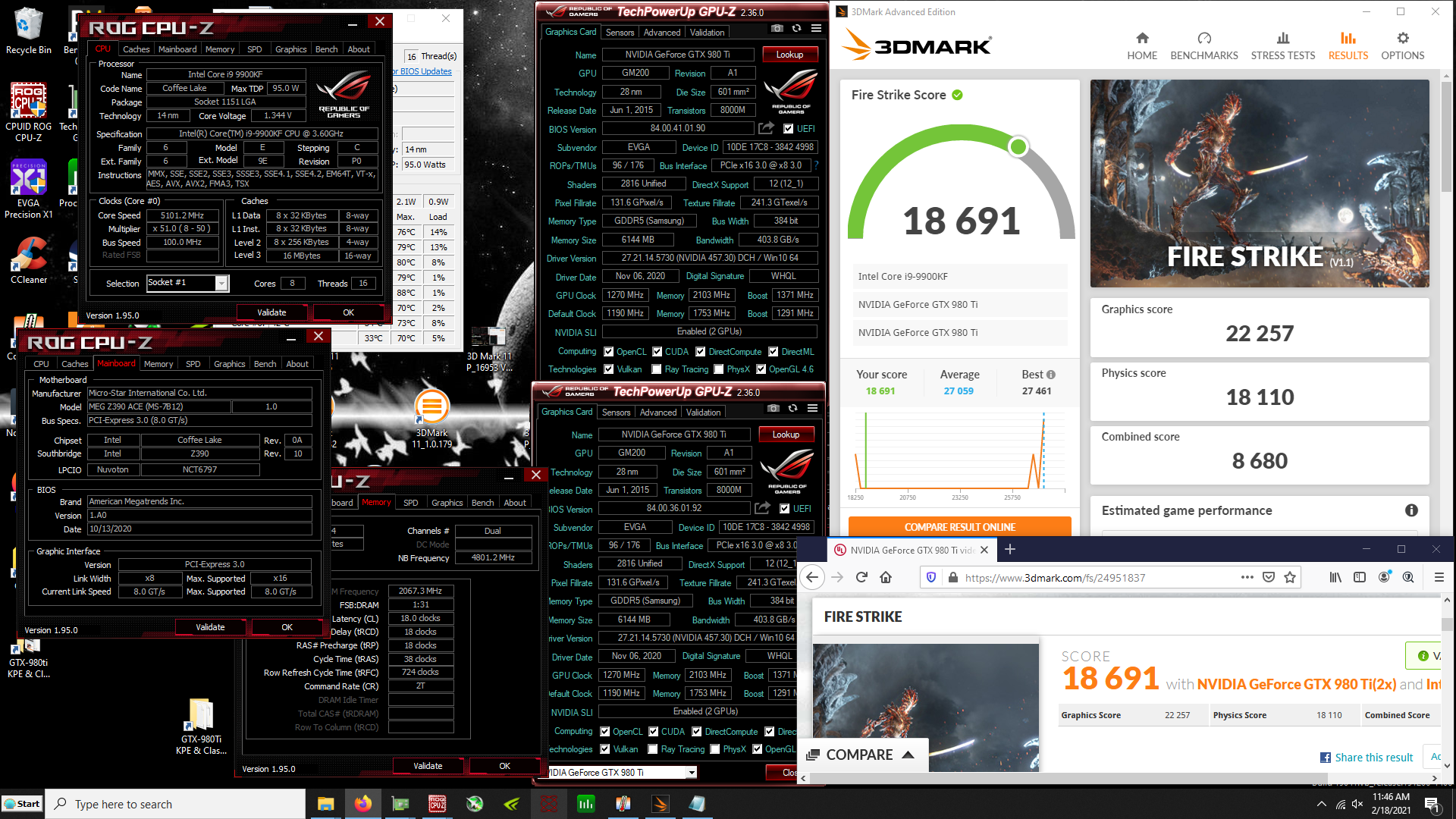This screenshot has height=819, width=1456.
Task: Toggle DirectML checkbox in upper GPU-Z
Action: (773, 352)
